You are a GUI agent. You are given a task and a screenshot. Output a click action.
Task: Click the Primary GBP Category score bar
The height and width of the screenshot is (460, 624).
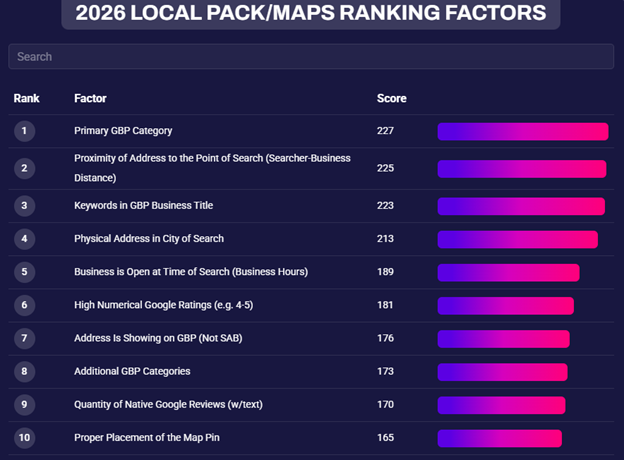pyautogui.click(x=522, y=131)
